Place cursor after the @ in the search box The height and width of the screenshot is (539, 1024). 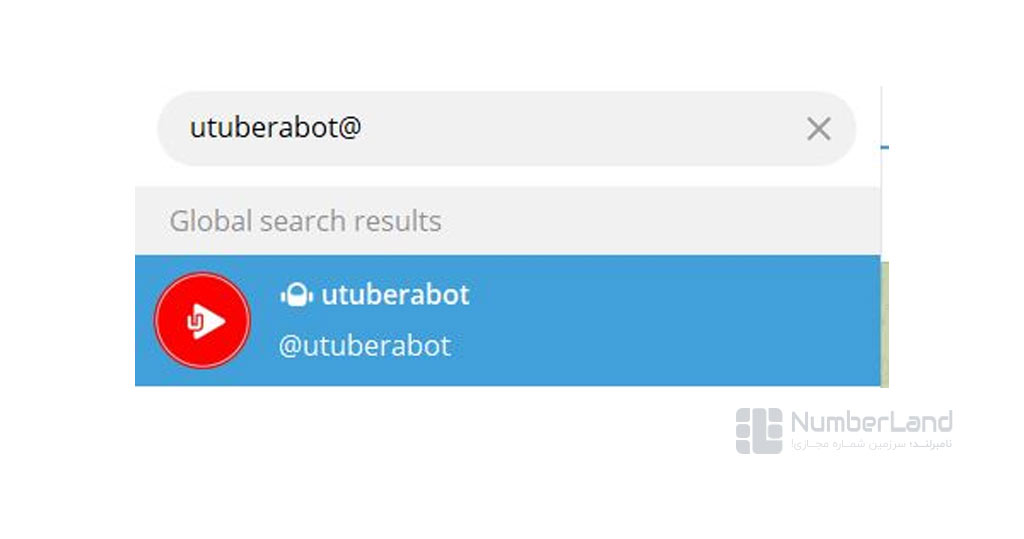[362, 128]
